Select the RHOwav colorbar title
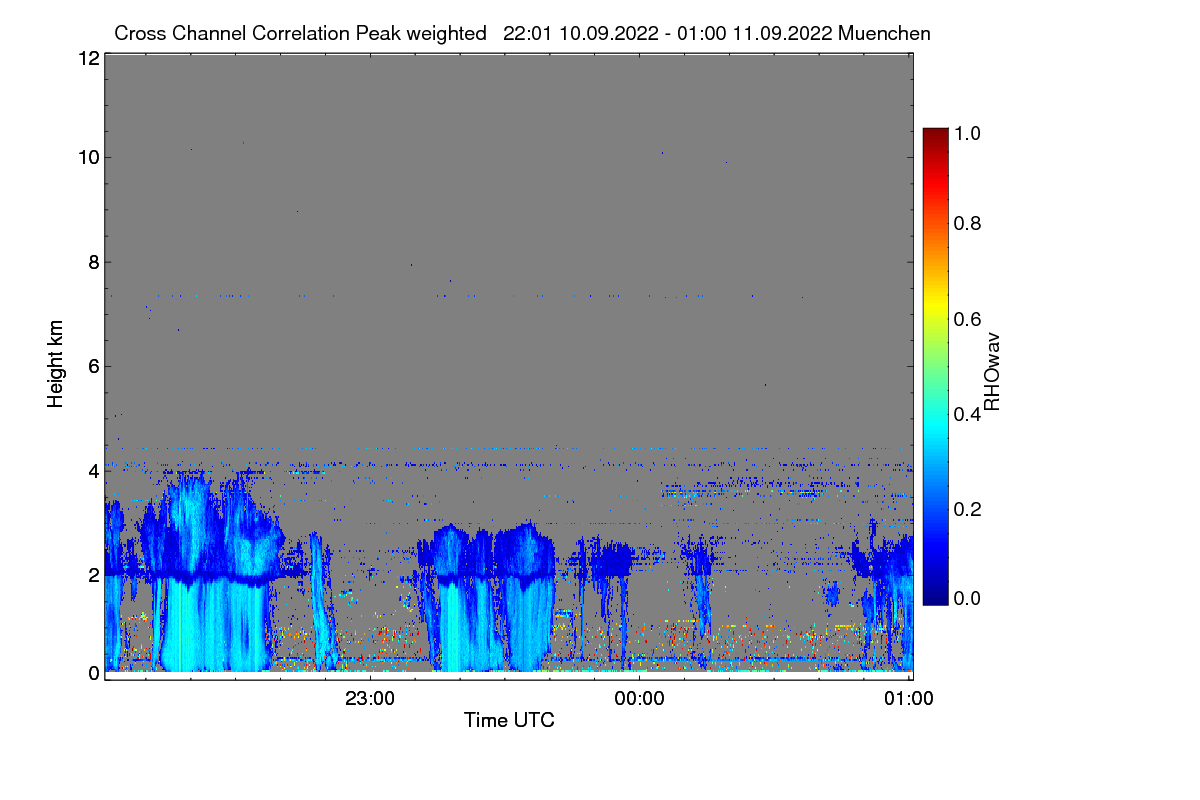Screen dimensions: 1200x800 tap(992, 372)
